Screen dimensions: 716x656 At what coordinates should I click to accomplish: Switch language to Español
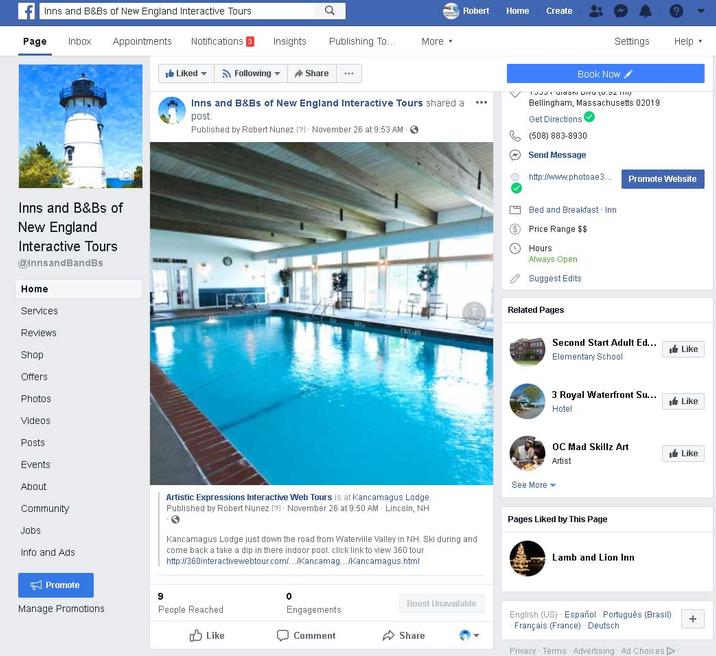[x=580, y=614]
